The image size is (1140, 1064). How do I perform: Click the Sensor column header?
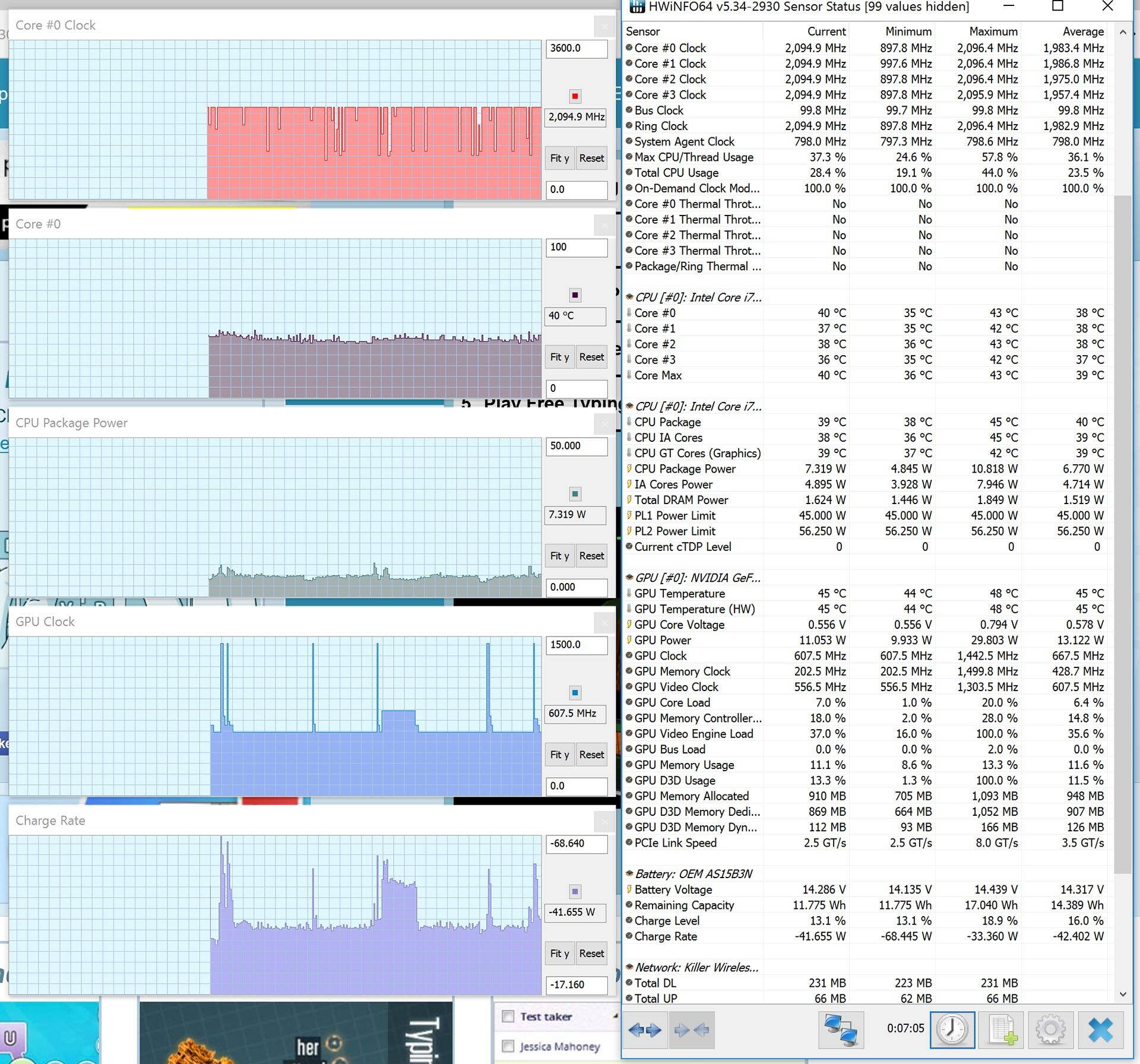(x=692, y=31)
